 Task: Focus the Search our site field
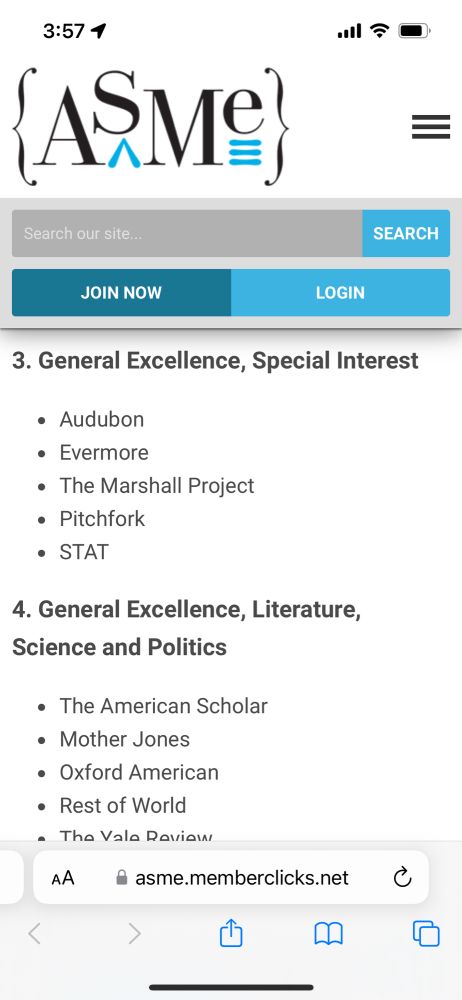coord(187,233)
